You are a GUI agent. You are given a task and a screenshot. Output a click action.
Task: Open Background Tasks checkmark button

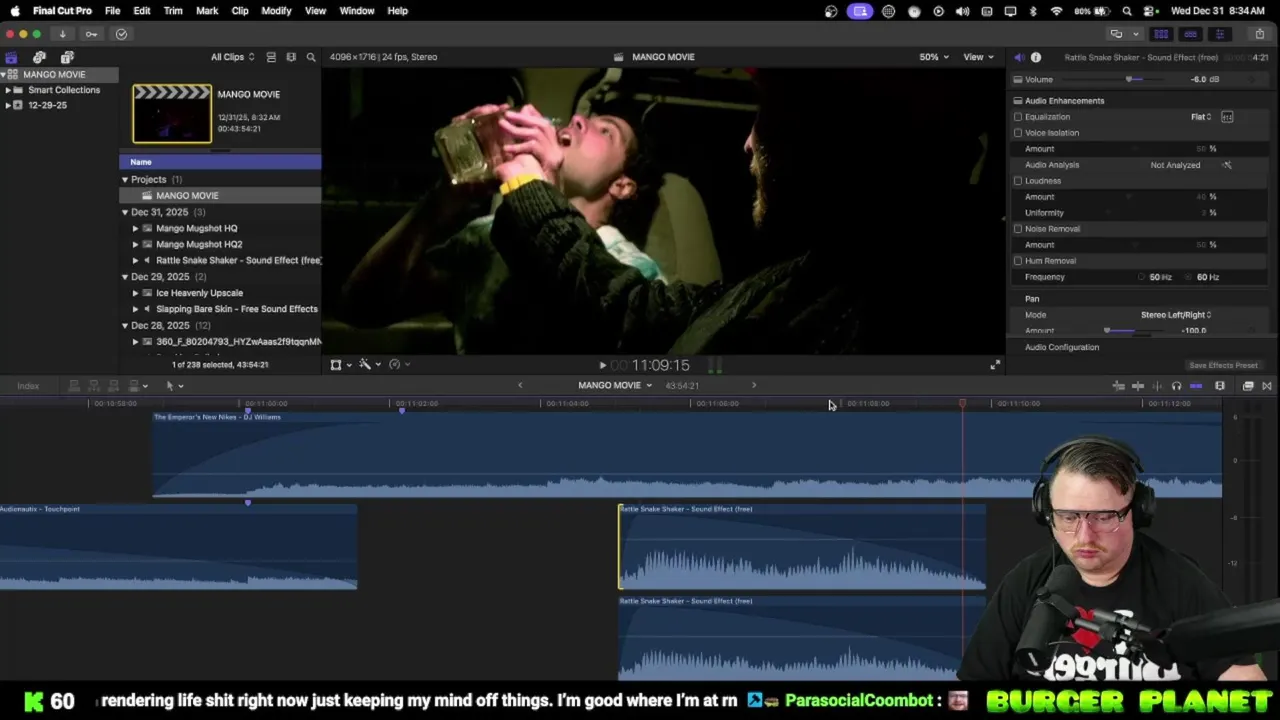(121, 34)
